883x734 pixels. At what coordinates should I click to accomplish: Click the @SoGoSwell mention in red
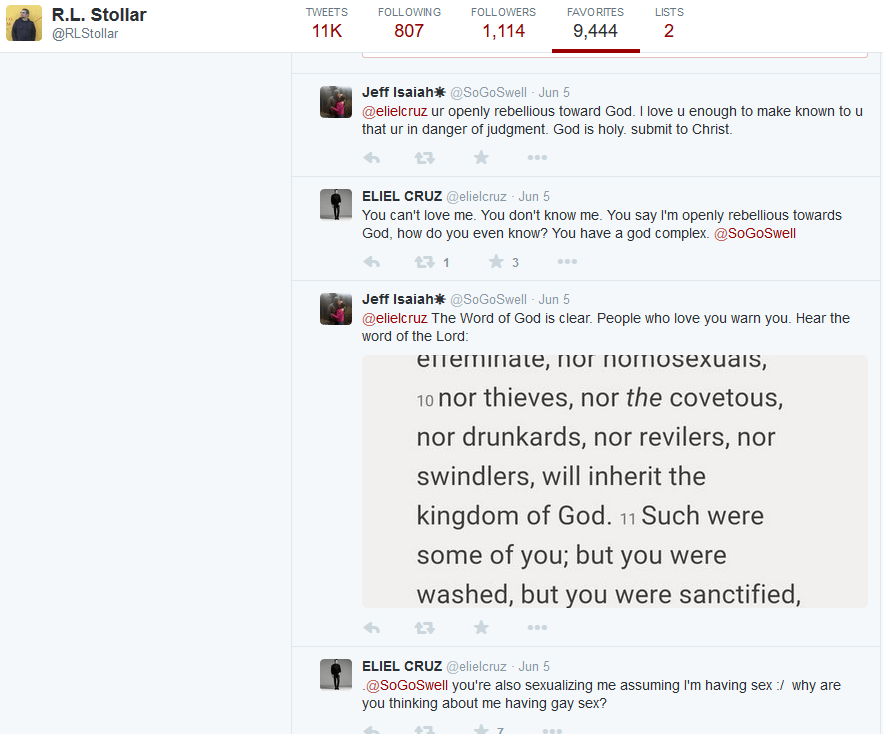click(755, 232)
